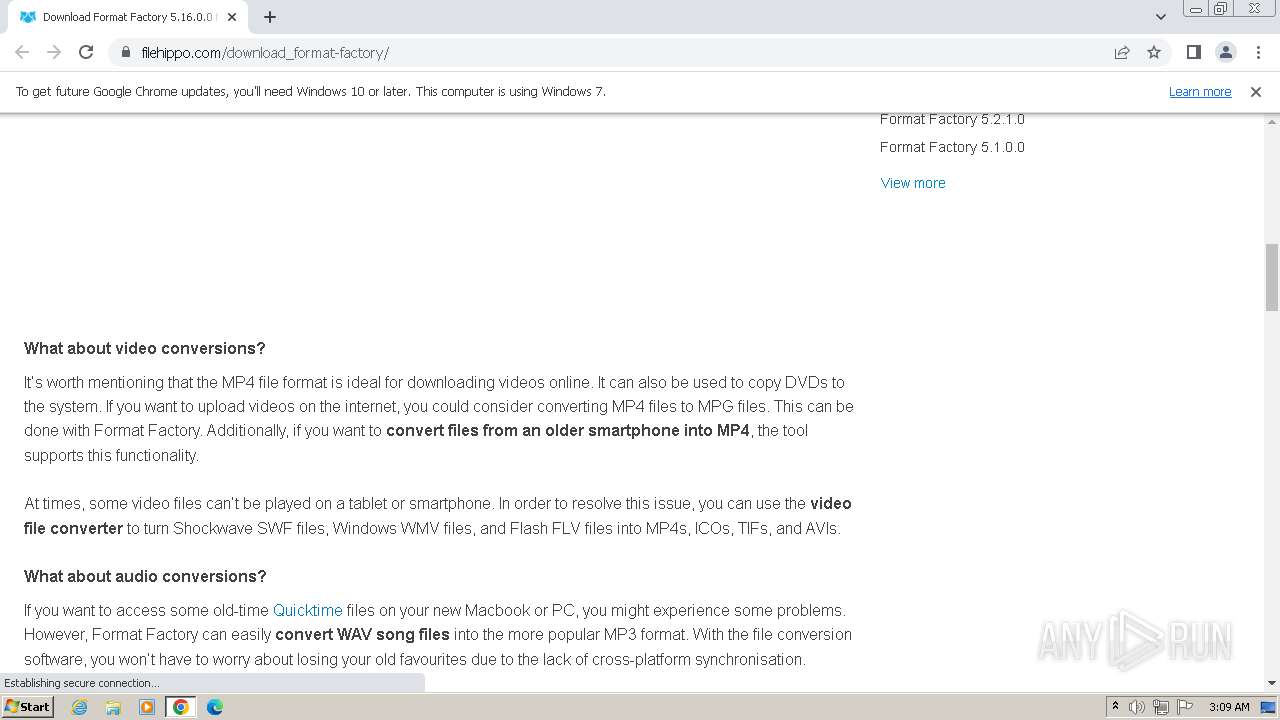1280x720 pixels.
Task: Open the Action Center flag icon
Action: 1185,707
